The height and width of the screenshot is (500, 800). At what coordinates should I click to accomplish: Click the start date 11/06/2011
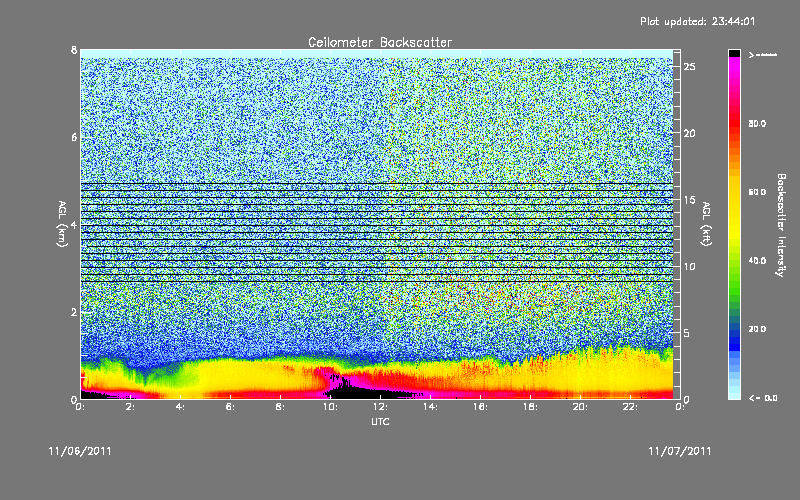pos(80,451)
